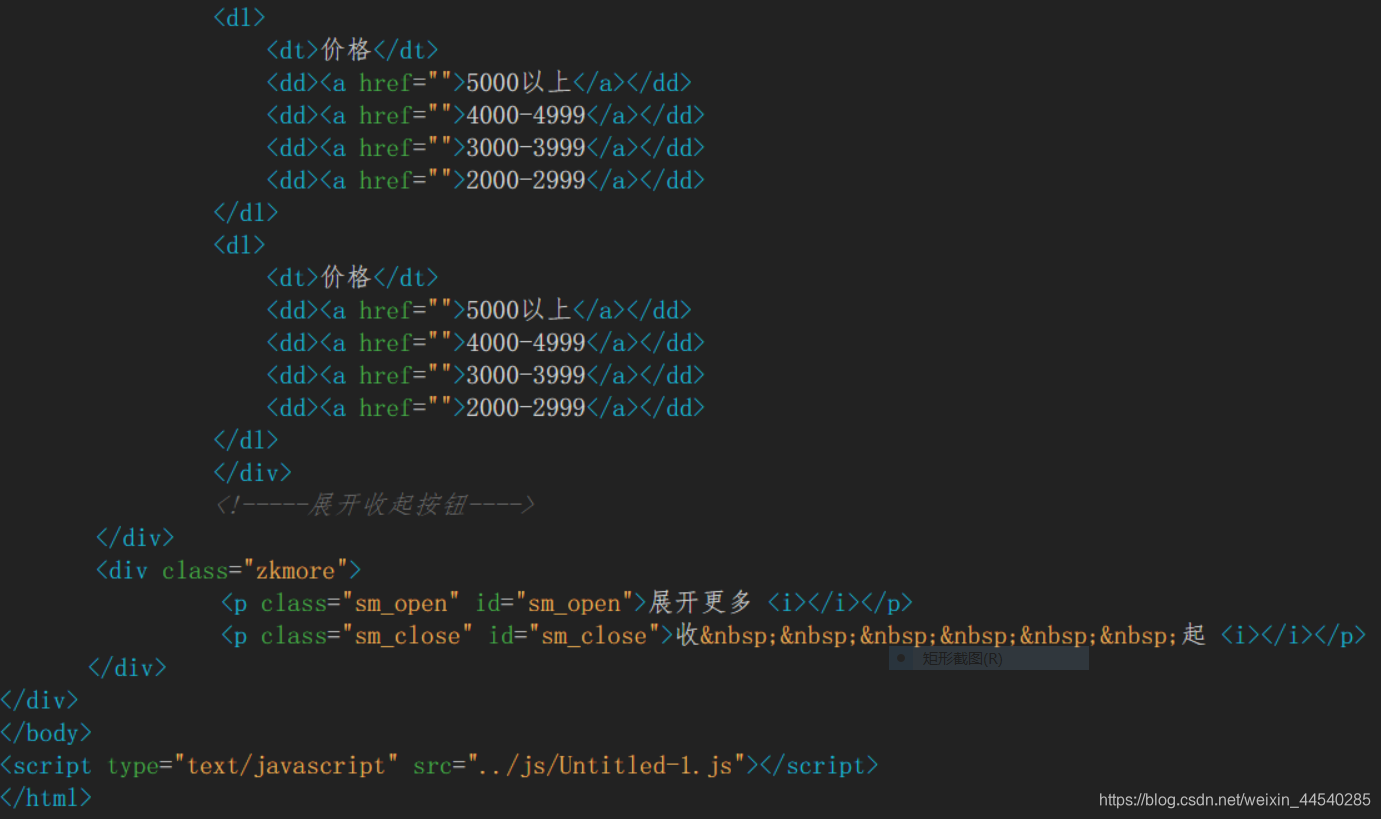The width and height of the screenshot is (1381, 819).
Task: Click the '收' character before the &nbsp; entities
Action: click(x=688, y=636)
